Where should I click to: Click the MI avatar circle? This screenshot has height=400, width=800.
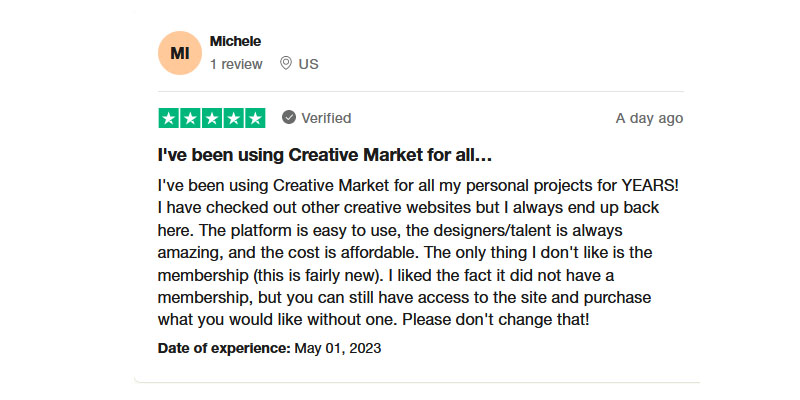pyautogui.click(x=180, y=53)
